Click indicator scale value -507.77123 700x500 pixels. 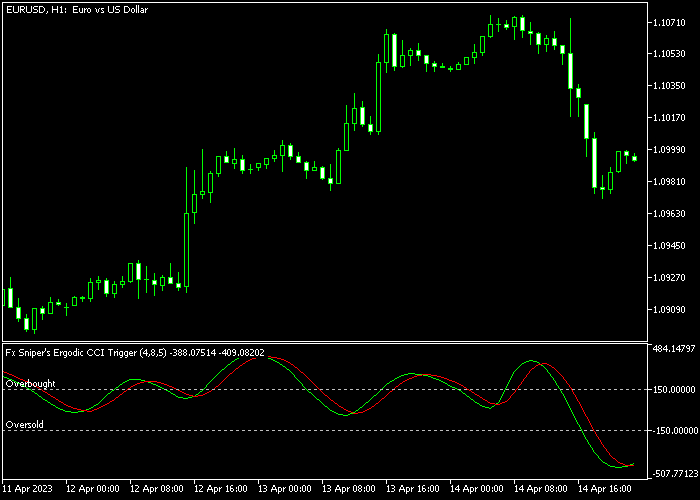point(674,474)
